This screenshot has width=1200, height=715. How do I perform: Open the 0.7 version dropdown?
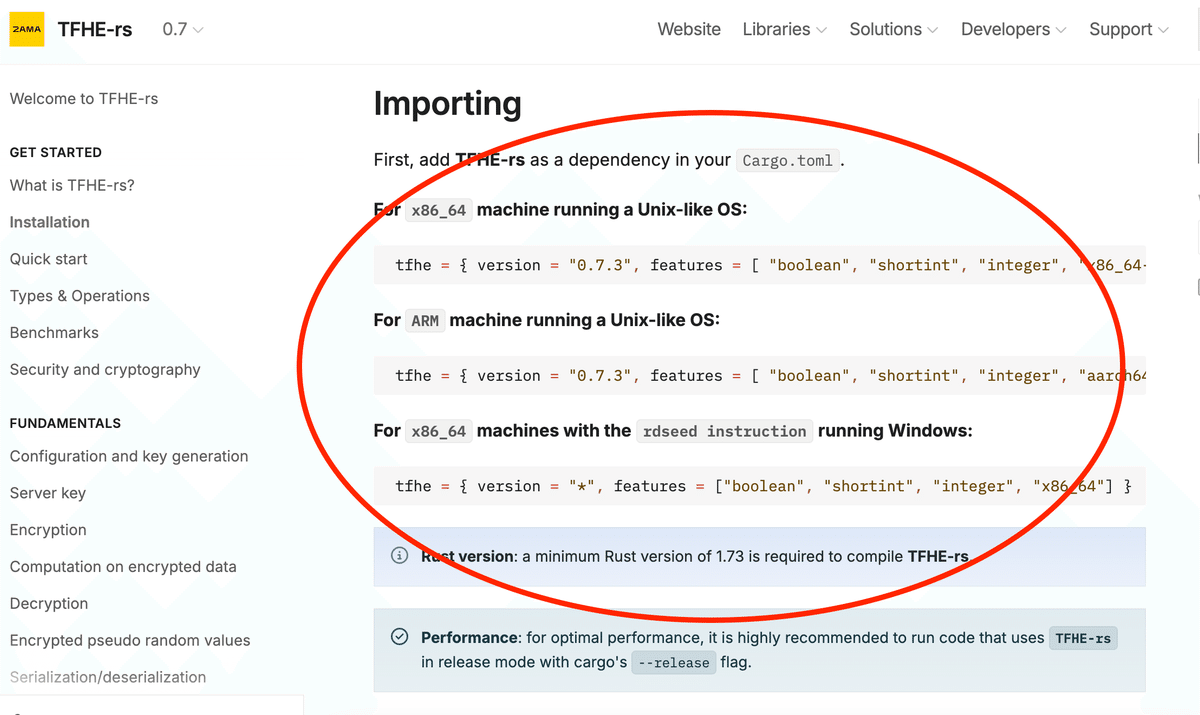(183, 30)
